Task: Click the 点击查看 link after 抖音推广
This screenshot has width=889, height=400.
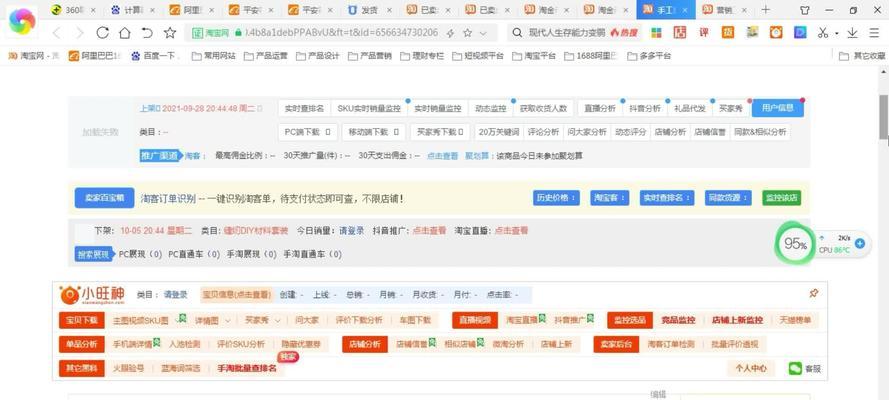Action: click(x=429, y=231)
